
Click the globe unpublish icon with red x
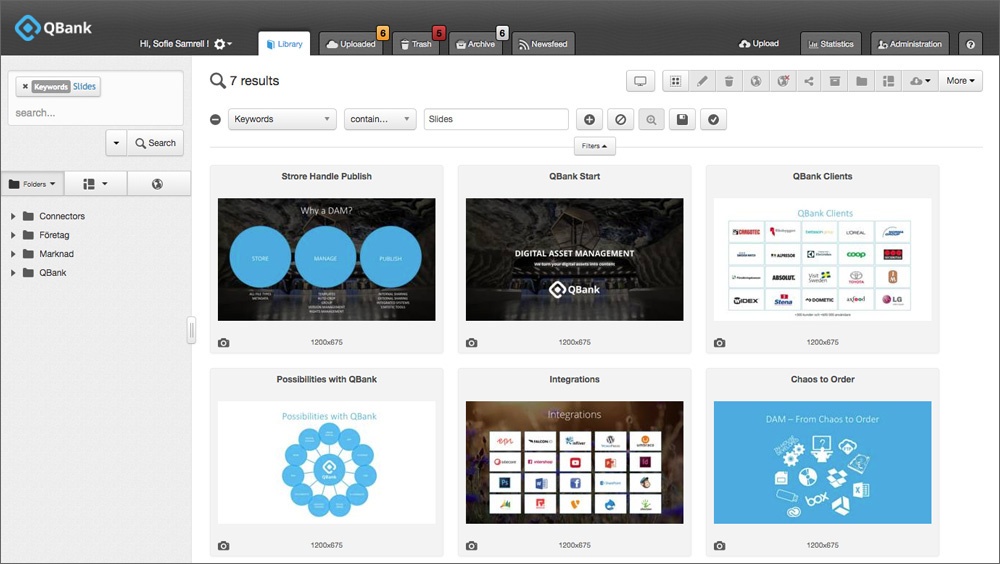(x=783, y=81)
